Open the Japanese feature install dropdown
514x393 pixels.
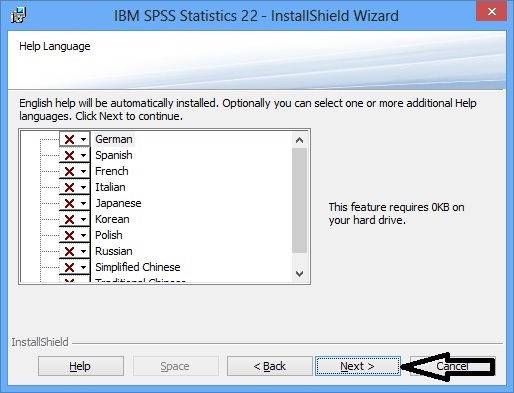pos(75,203)
